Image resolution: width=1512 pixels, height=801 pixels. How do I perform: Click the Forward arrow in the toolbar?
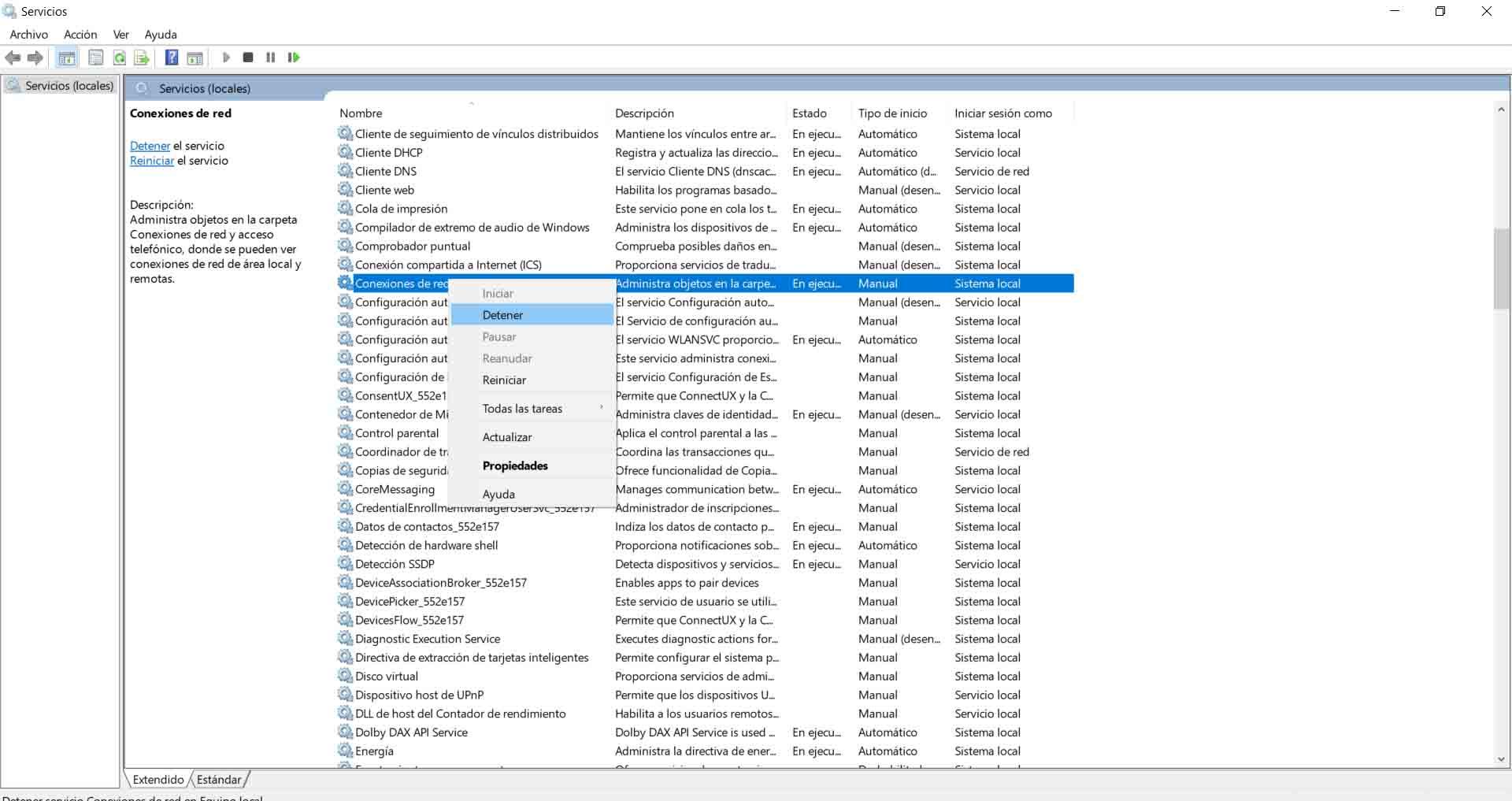[35, 57]
